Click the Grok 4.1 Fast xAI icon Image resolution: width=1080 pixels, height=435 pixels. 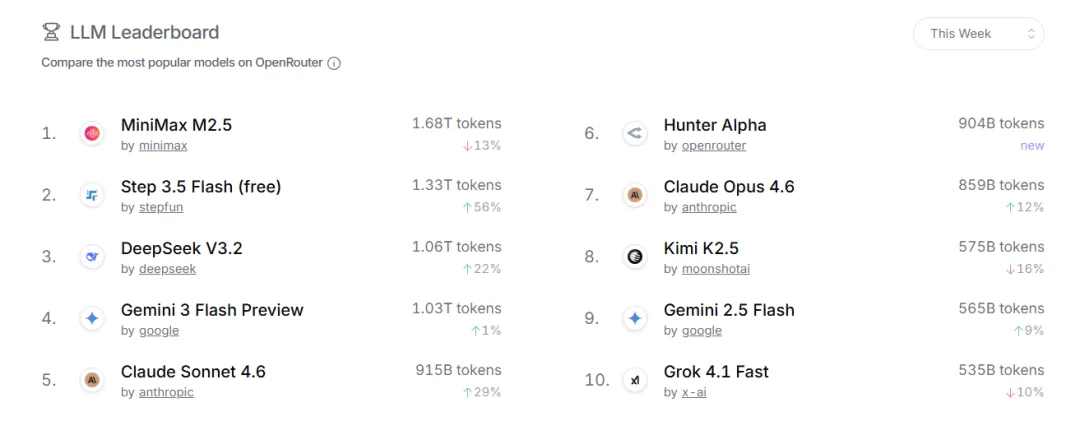point(634,380)
